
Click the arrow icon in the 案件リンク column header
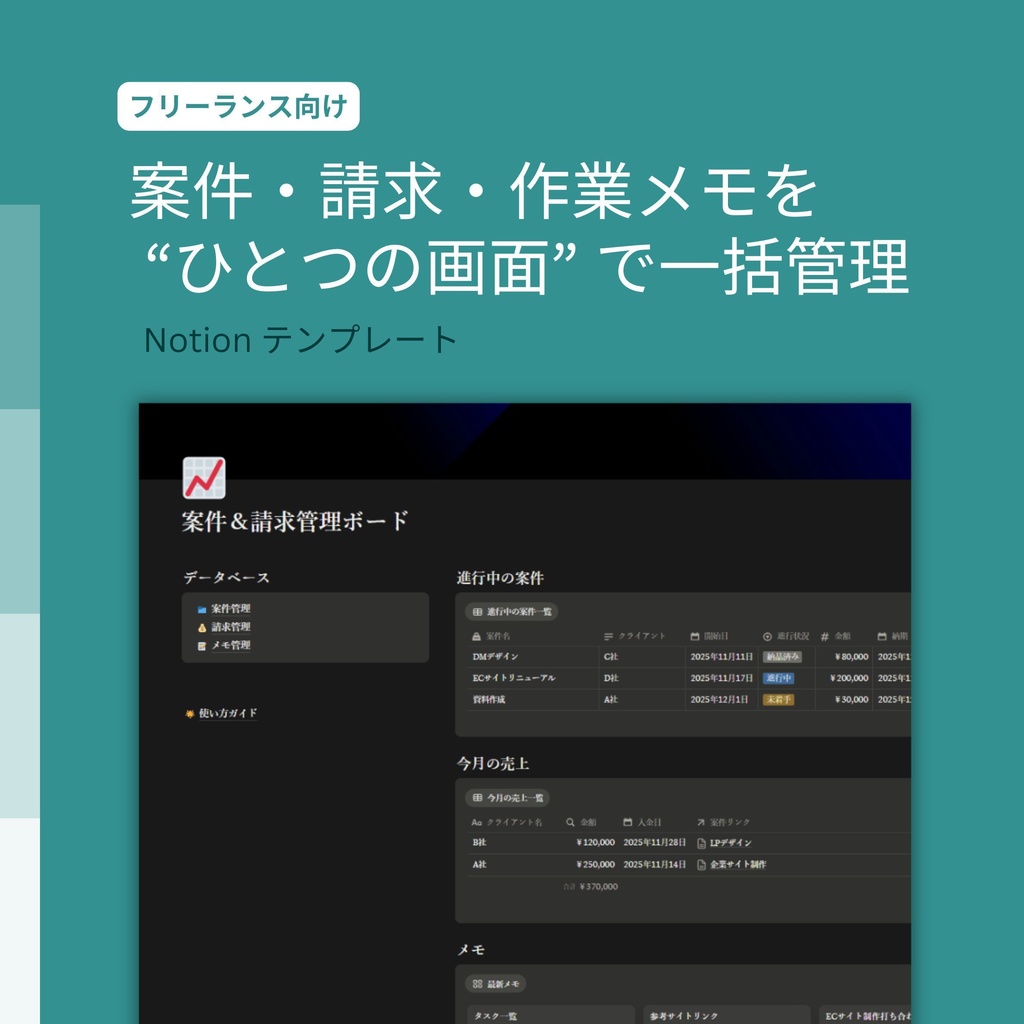tap(700, 821)
